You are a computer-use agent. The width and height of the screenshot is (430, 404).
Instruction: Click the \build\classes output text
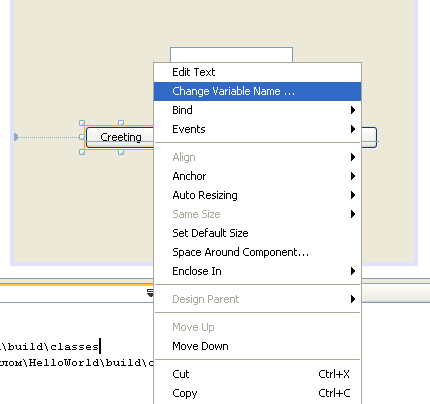[50, 347]
